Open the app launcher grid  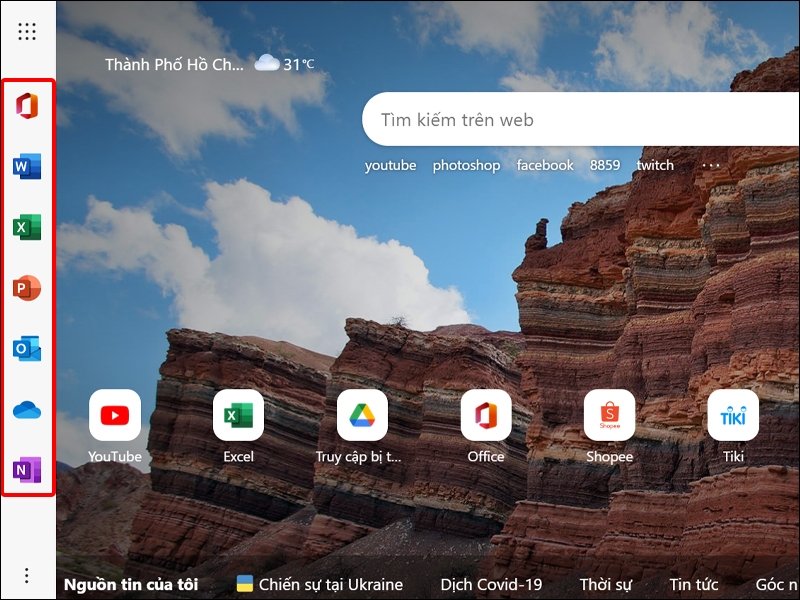click(27, 30)
